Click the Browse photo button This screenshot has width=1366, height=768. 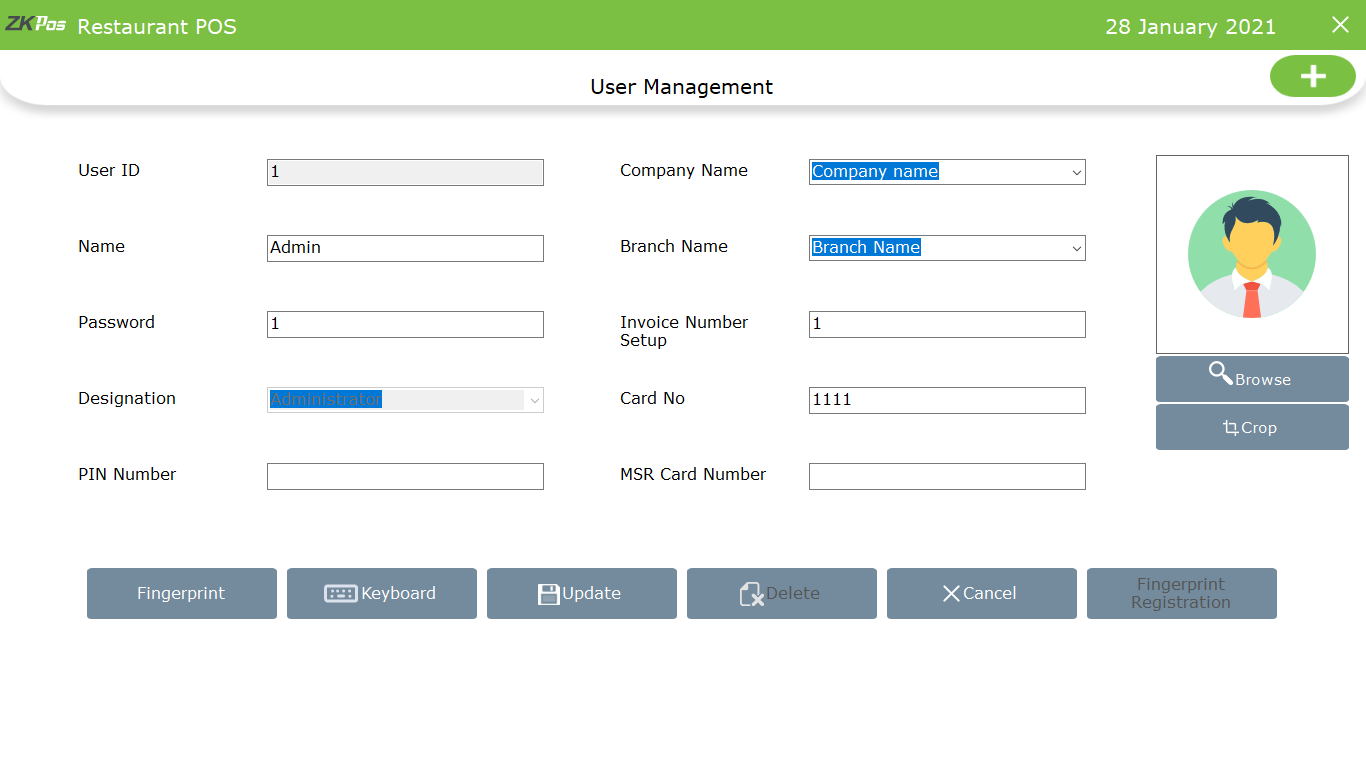(x=1252, y=379)
